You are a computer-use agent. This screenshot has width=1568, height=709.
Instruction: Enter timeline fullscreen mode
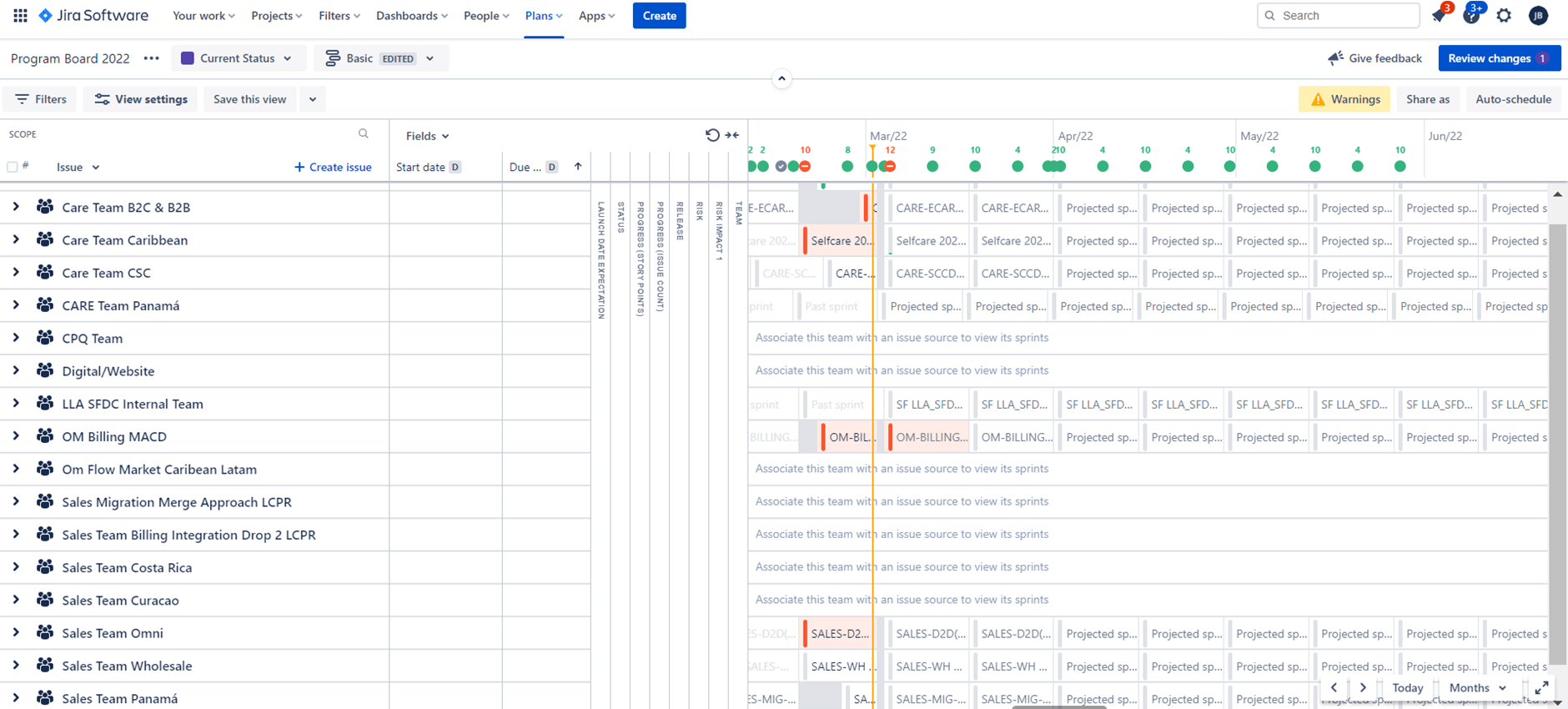point(1541,688)
